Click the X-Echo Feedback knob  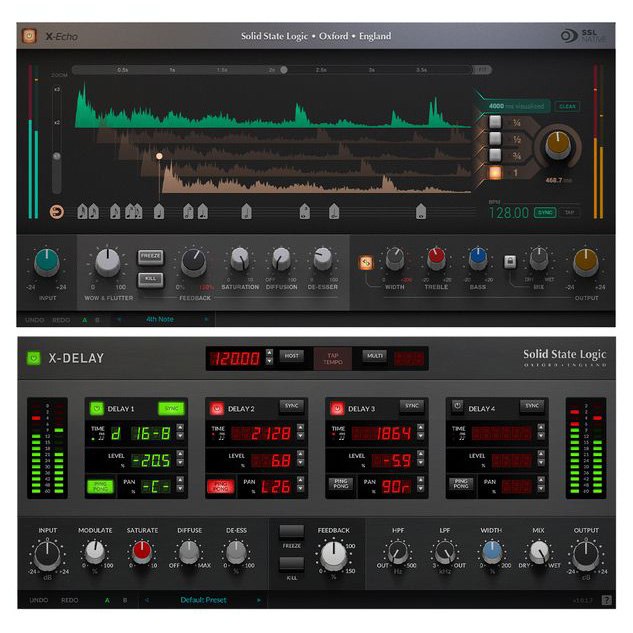(194, 262)
